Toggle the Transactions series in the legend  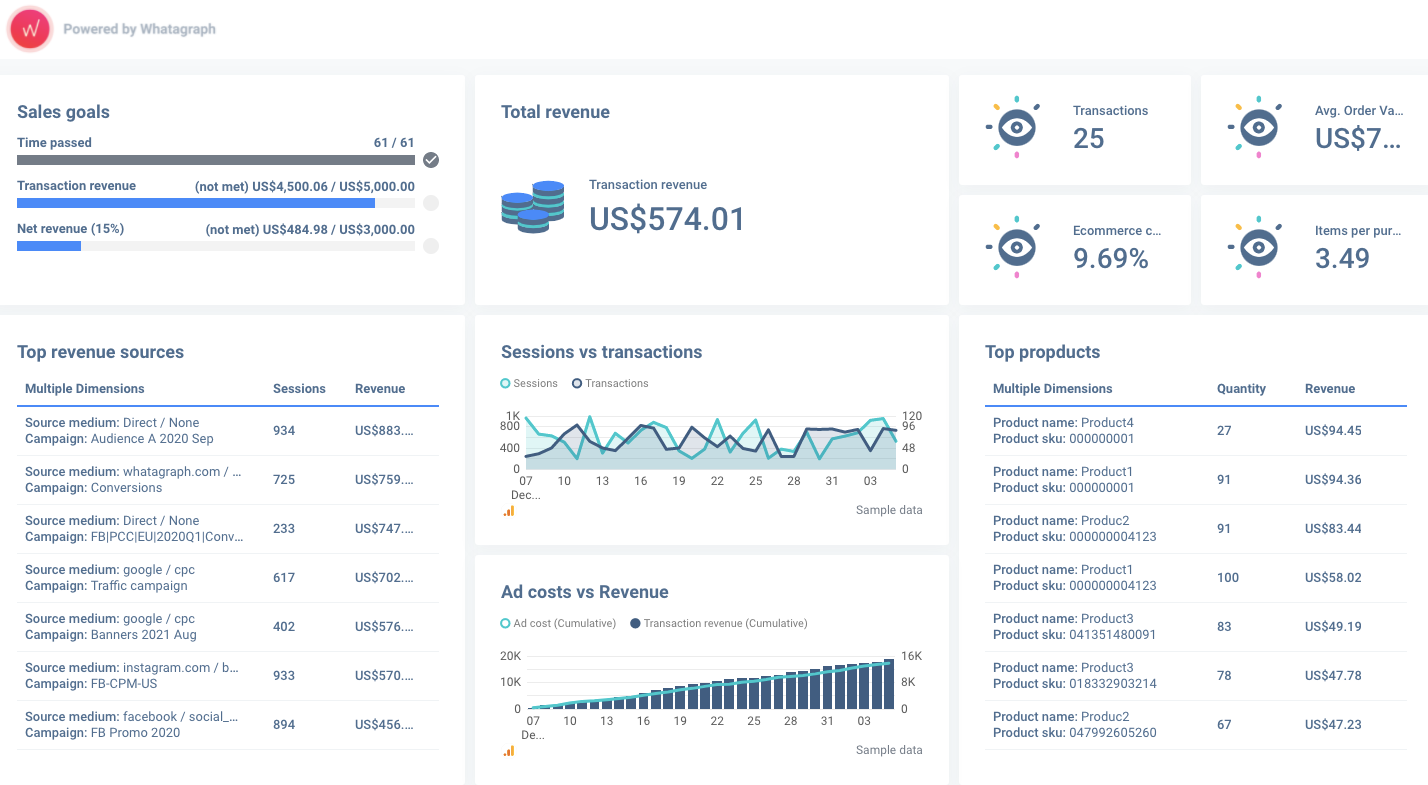coord(610,383)
